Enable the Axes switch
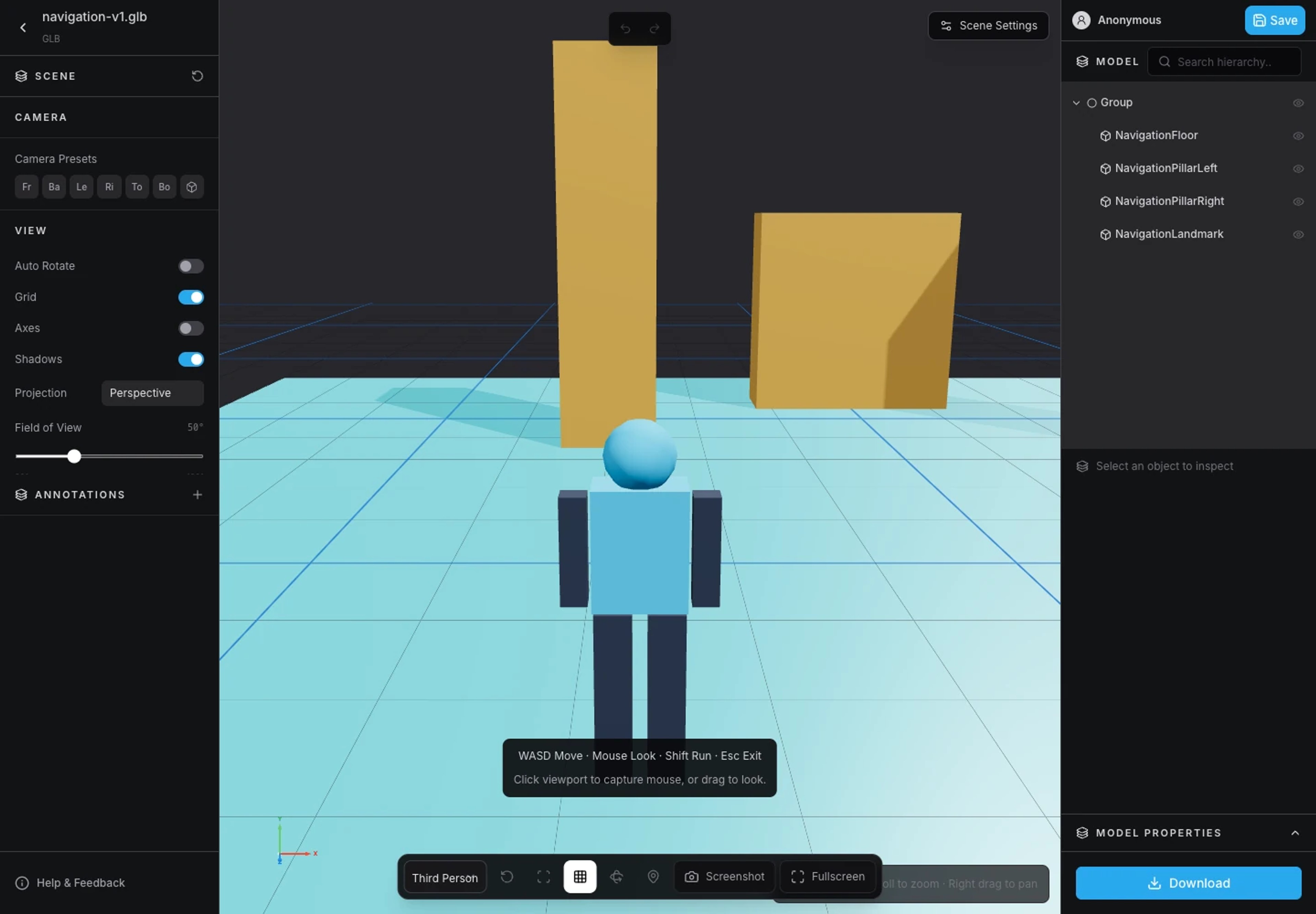Image resolution: width=1316 pixels, height=914 pixels. point(191,328)
